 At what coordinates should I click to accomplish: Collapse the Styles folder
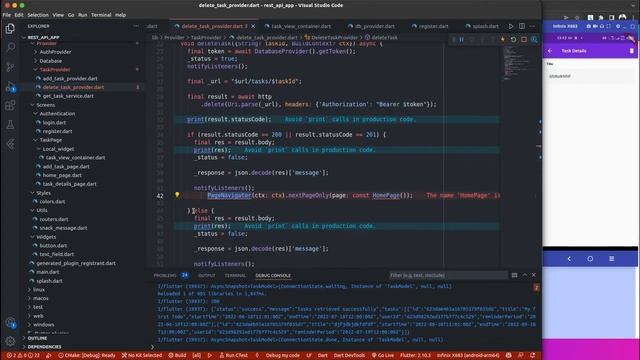click(x=43, y=193)
